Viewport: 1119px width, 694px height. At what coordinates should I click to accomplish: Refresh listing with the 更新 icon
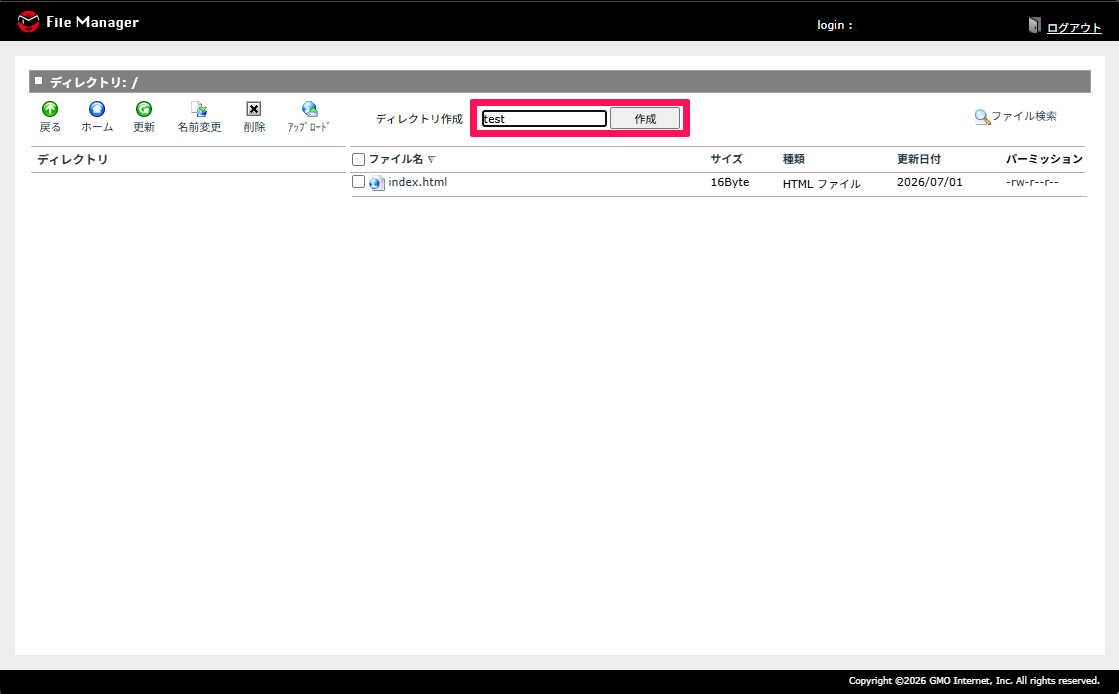(144, 109)
